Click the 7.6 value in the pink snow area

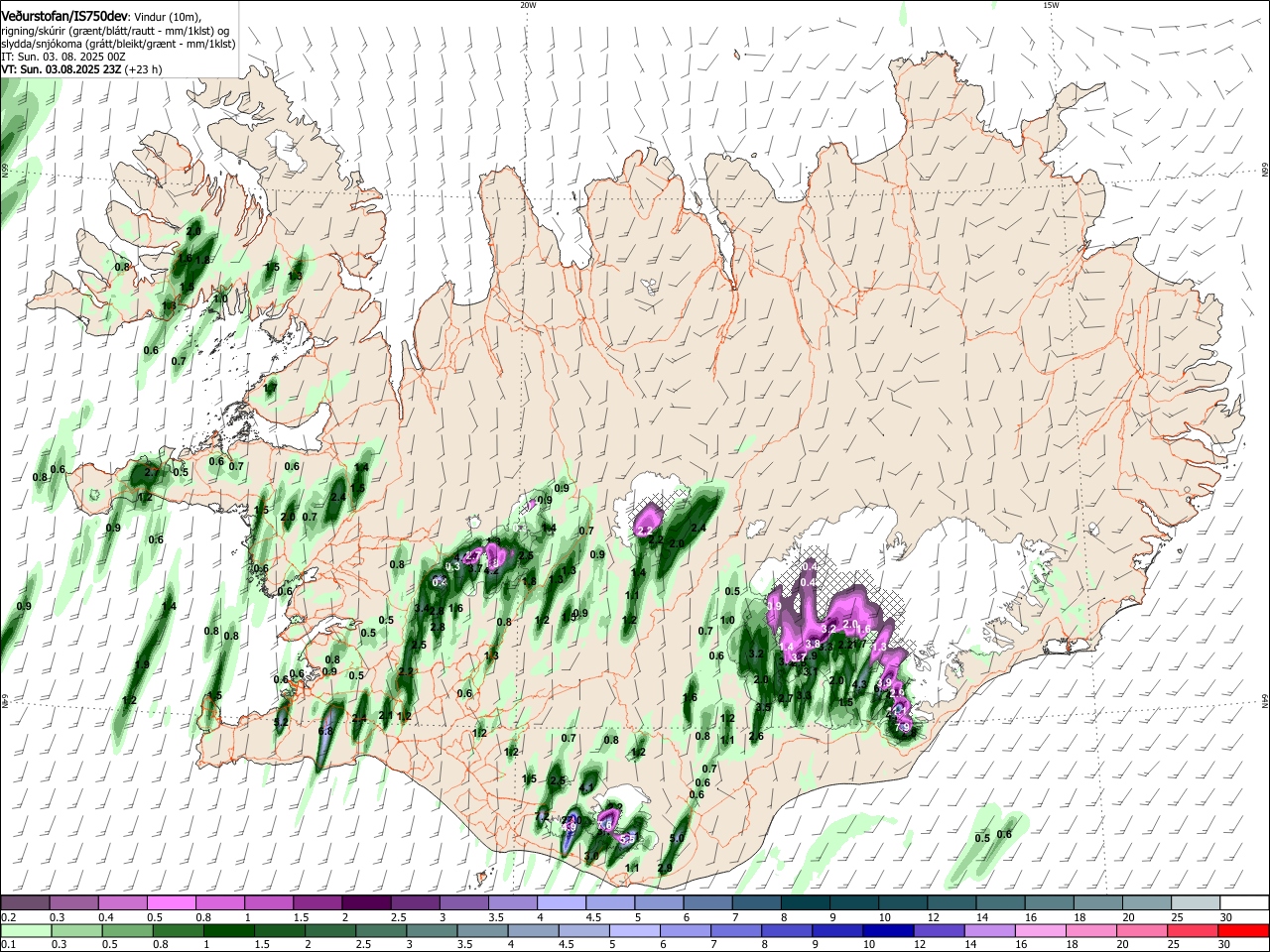pos(605,825)
